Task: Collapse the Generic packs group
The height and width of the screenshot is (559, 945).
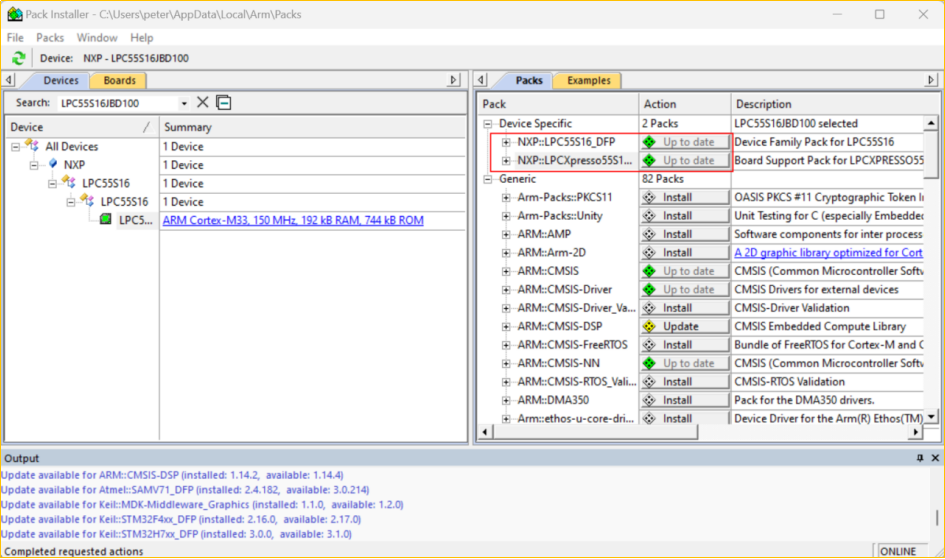Action: tap(489, 179)
